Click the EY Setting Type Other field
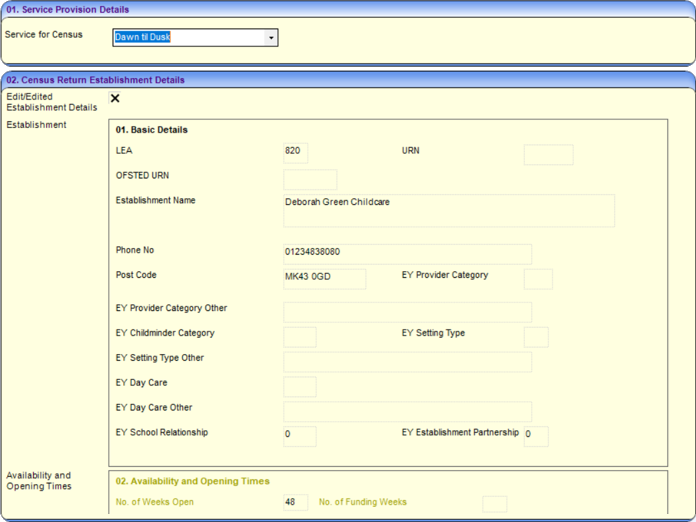Viewport: 696px width, 522px height. pyautogui.click(x=407, y=362)
